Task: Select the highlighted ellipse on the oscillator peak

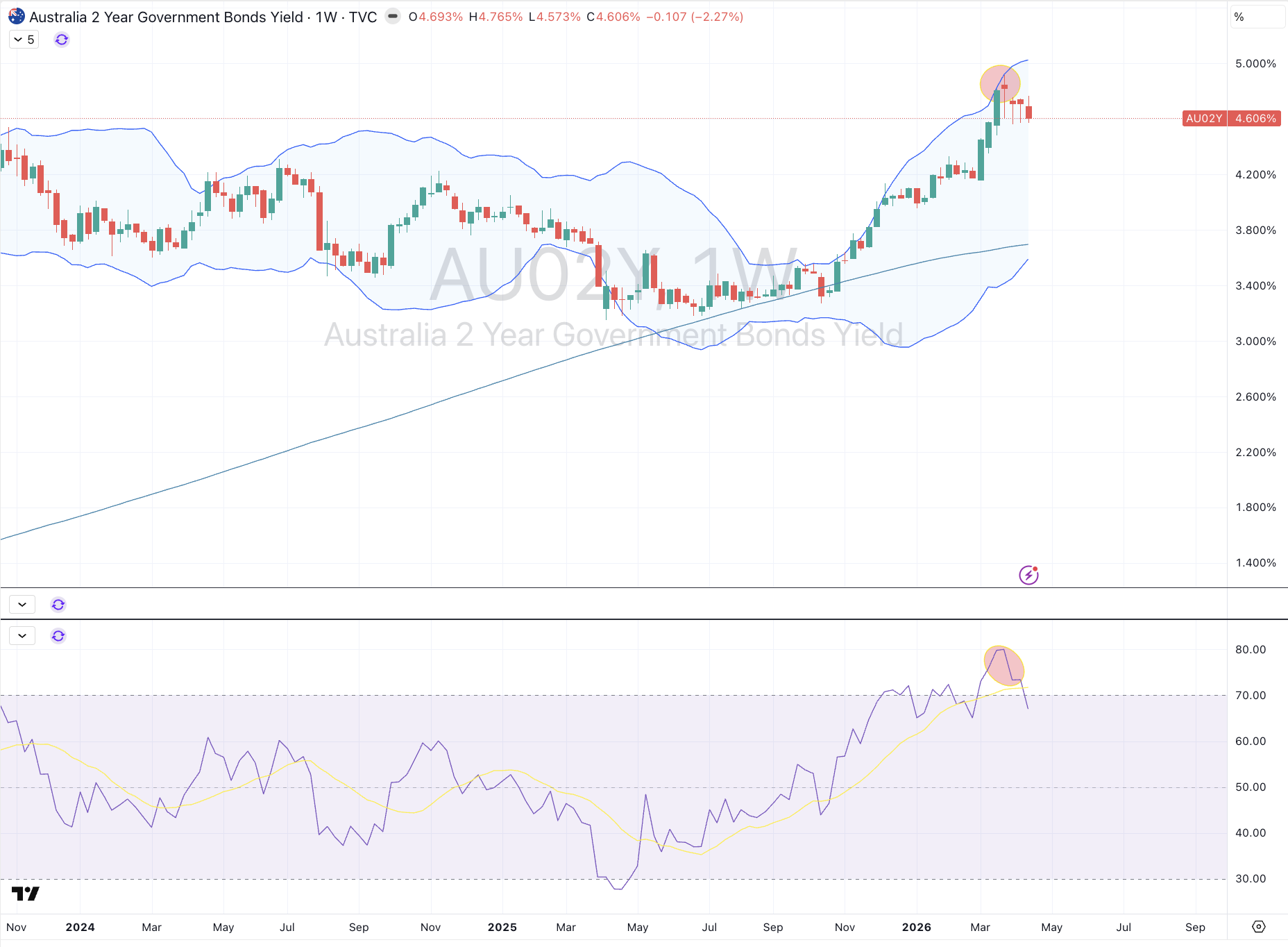Action: pyautogui.click(x=1004, y=665)
